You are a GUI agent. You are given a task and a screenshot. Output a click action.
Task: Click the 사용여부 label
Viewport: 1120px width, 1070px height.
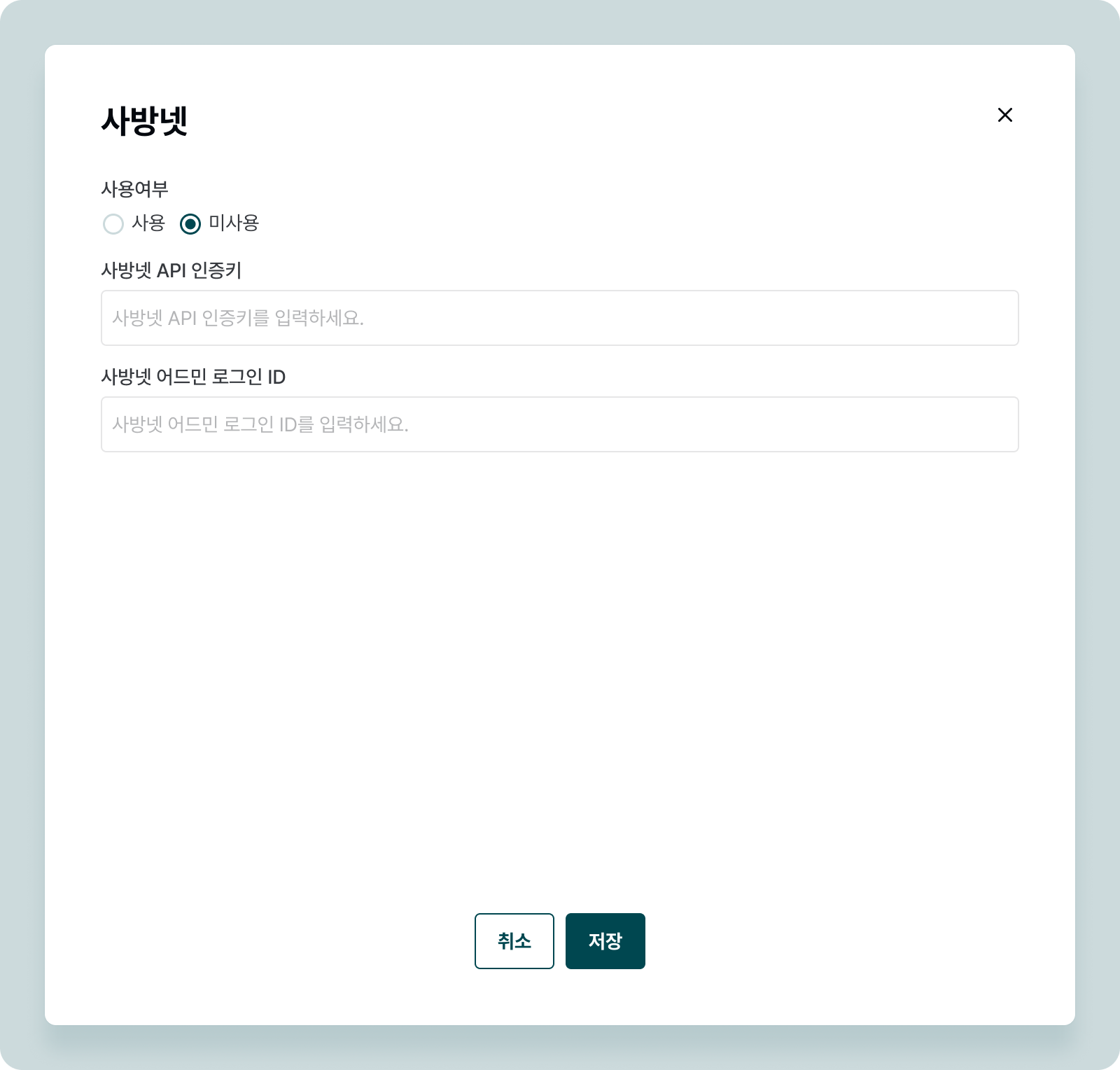(x=134, y=189)
